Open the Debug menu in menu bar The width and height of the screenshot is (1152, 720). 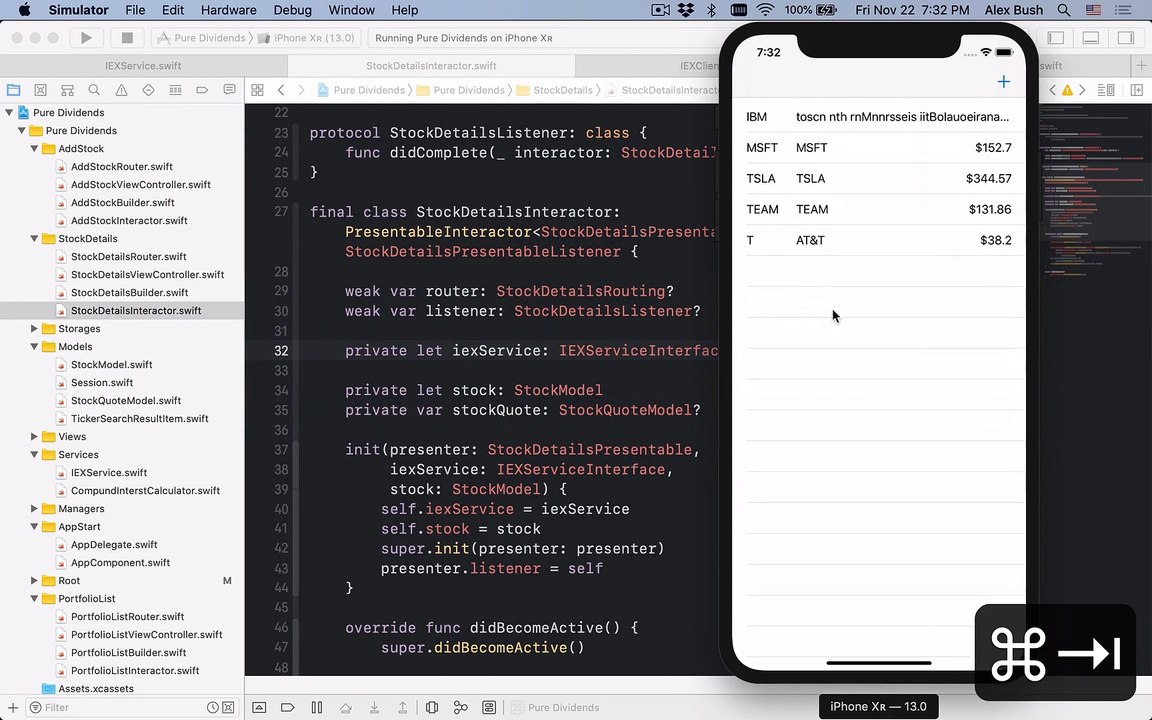[x=292, y=10]
